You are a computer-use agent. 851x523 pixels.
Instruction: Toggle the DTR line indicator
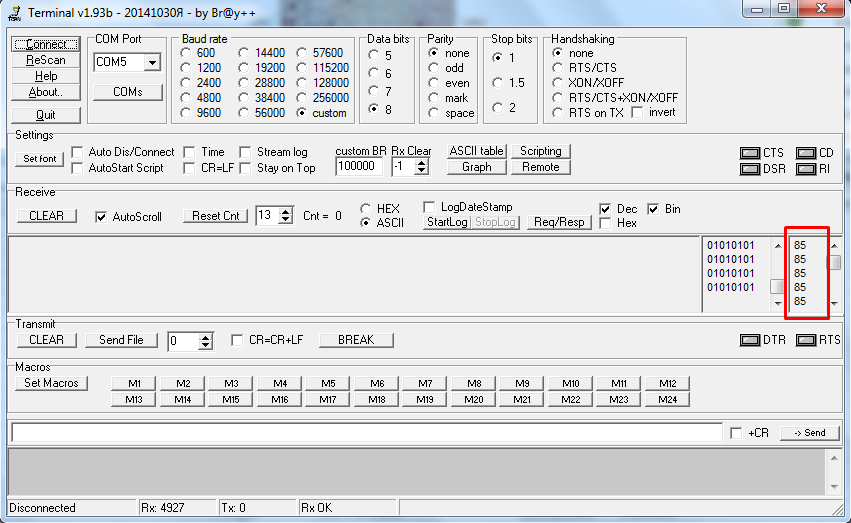click(x=750, y=340)
